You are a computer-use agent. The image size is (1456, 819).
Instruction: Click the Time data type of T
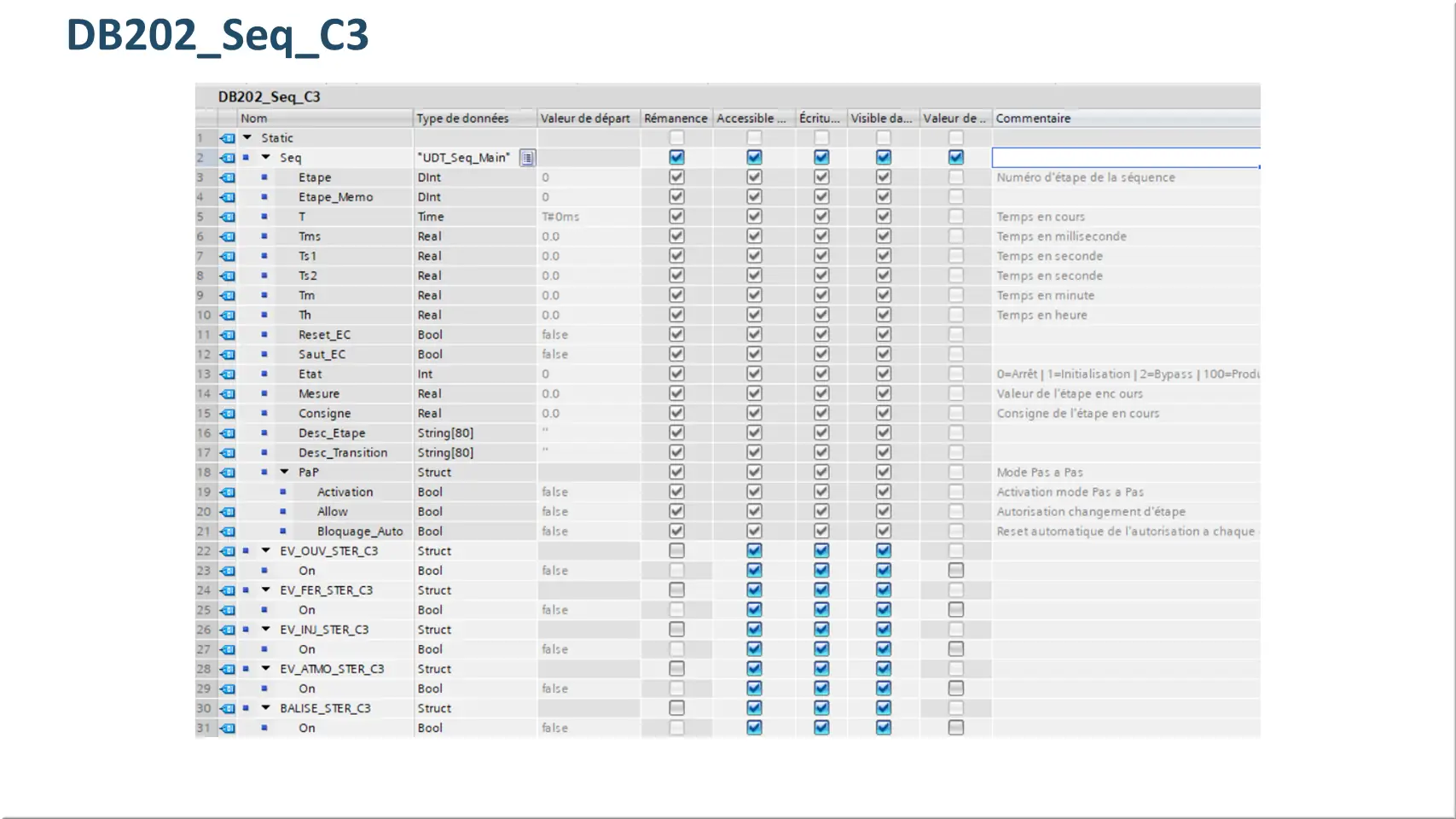pos(431,217)
